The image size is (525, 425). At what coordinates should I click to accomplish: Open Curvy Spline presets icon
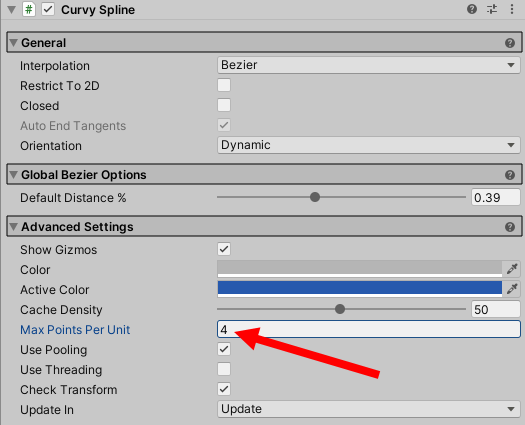[x=492, y=9]
